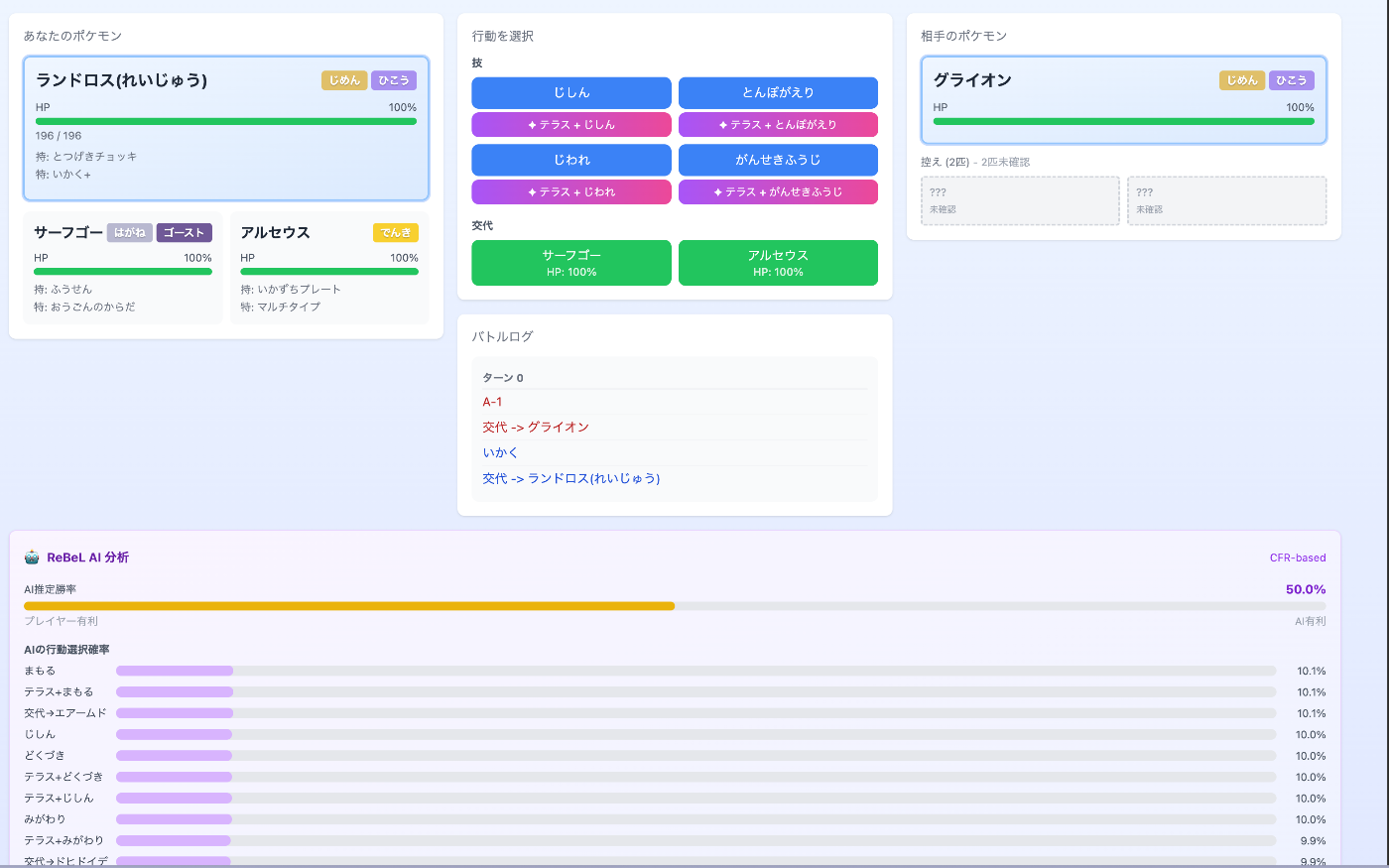Click 持: いかずちプレート item text

291,290
